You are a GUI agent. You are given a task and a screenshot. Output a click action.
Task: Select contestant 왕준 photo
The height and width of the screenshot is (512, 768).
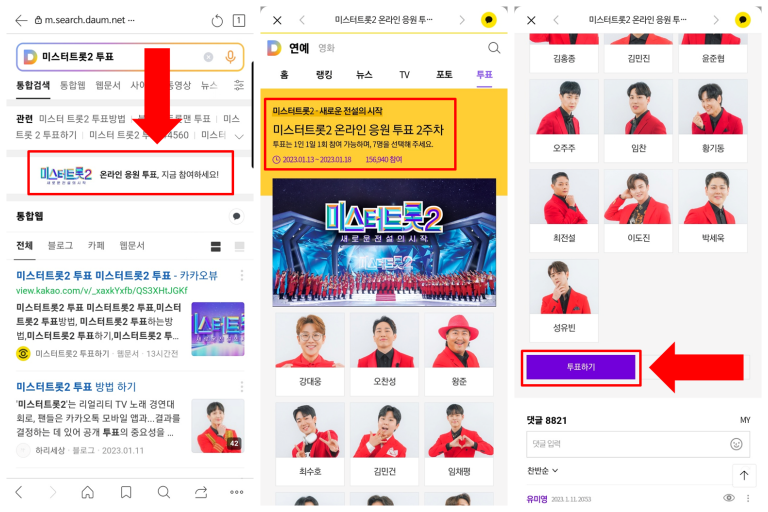pos(459,341)
